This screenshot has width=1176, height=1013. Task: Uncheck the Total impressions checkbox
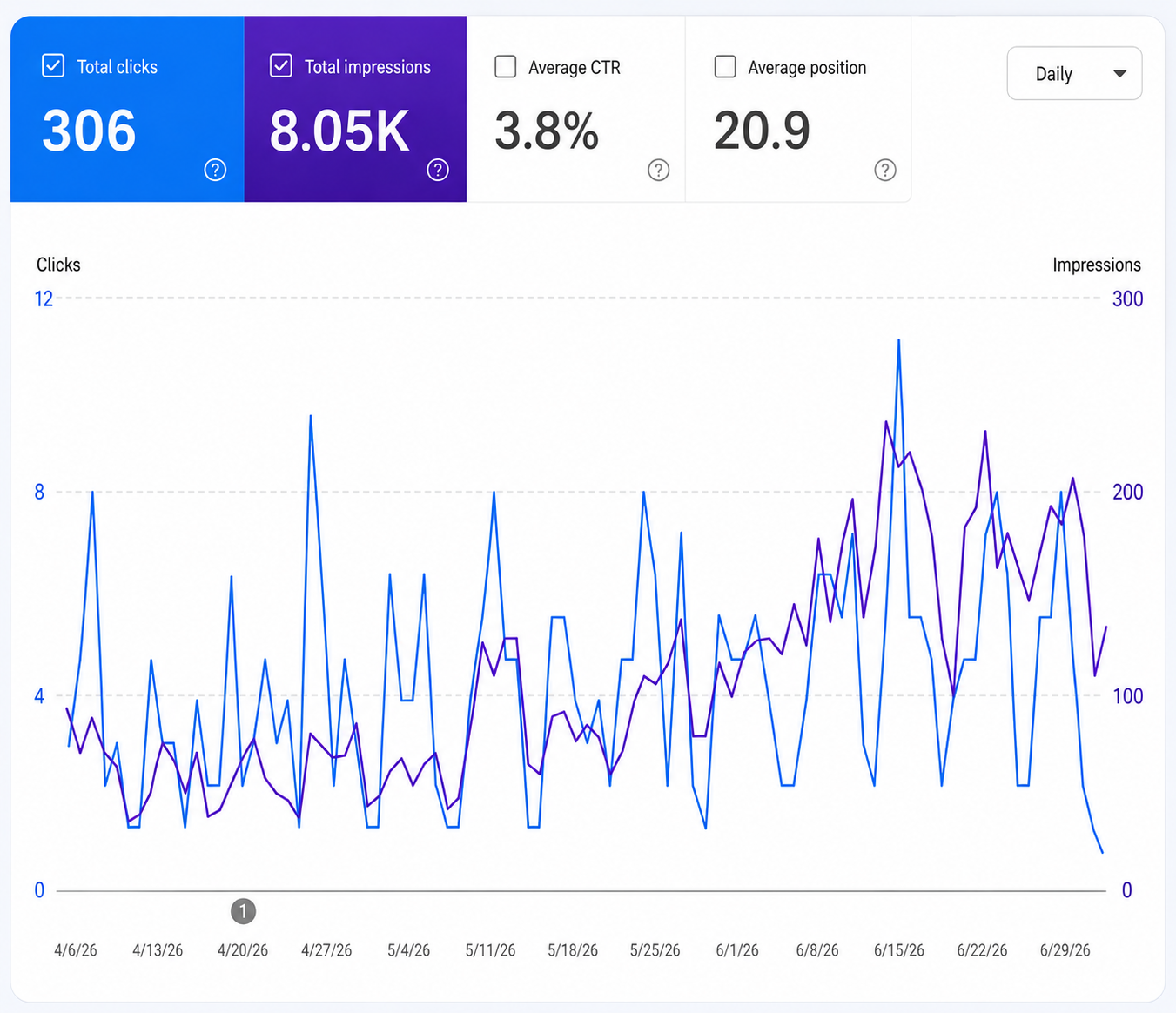(x=280, y=66)
